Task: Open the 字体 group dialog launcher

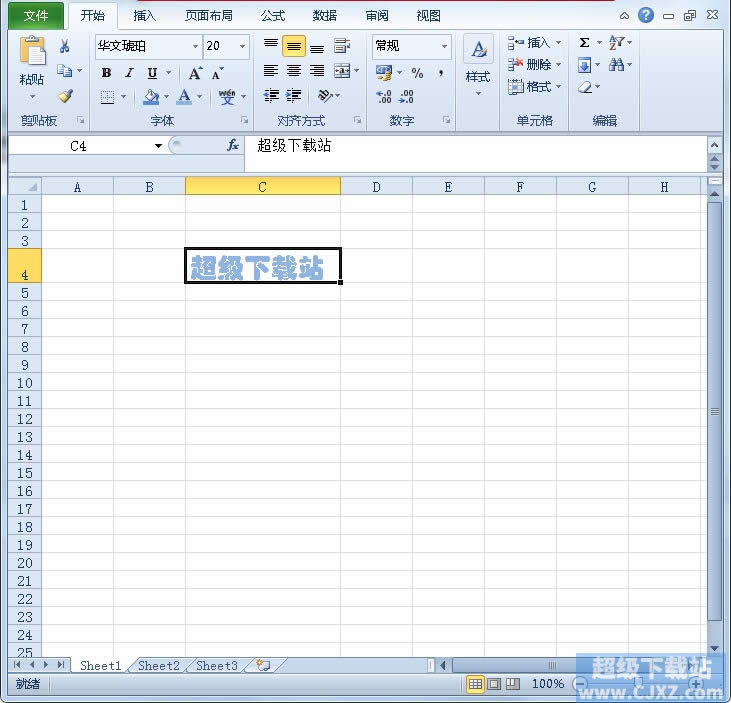Action: pyautogui.click(x=245, y=120)
